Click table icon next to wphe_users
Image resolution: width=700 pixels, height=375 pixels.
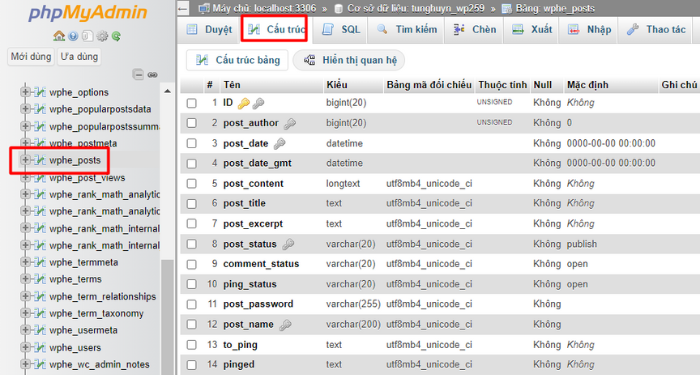pos(40,347)
